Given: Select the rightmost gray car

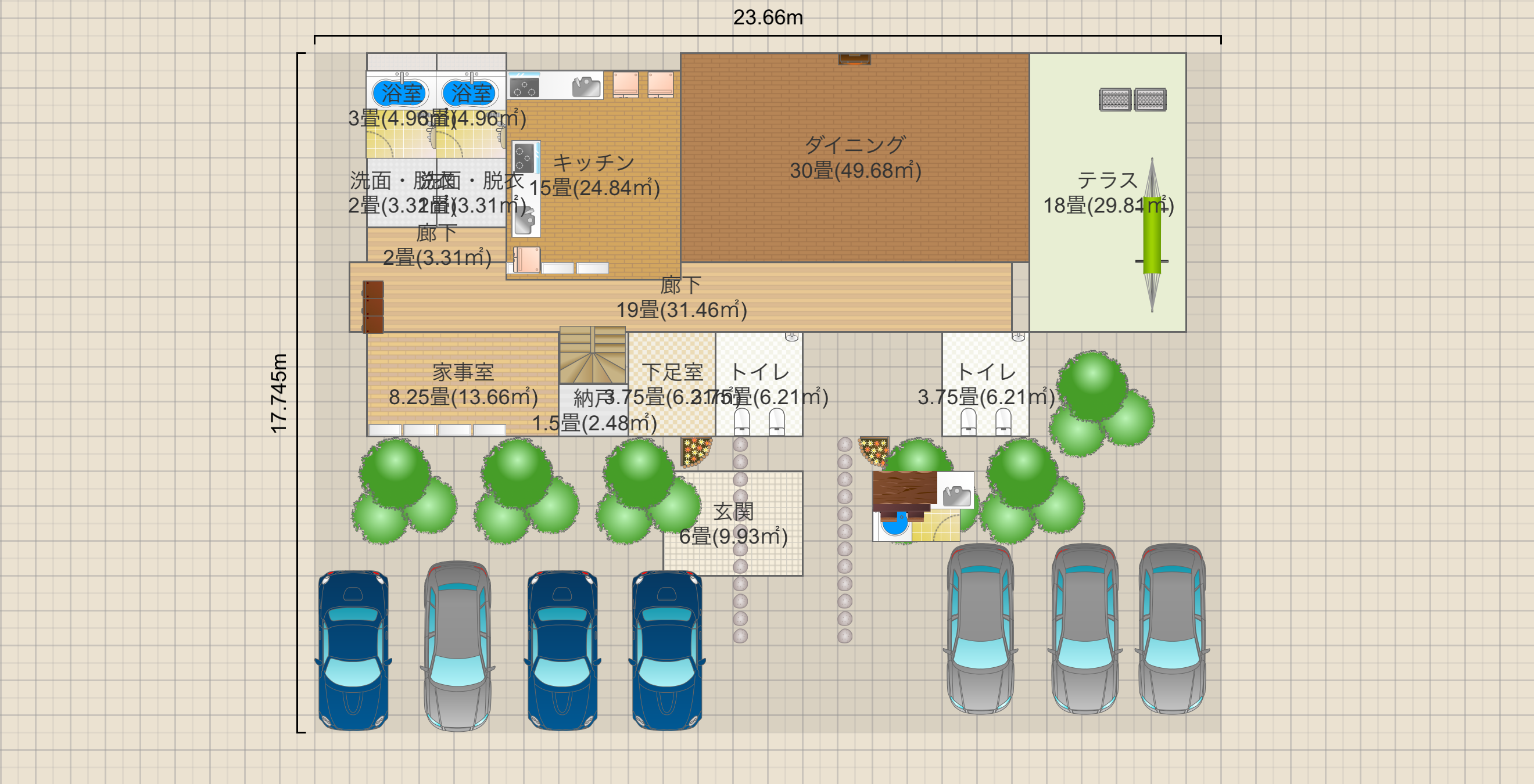Looking at the screenshot, I should (x=1172, y=628).
